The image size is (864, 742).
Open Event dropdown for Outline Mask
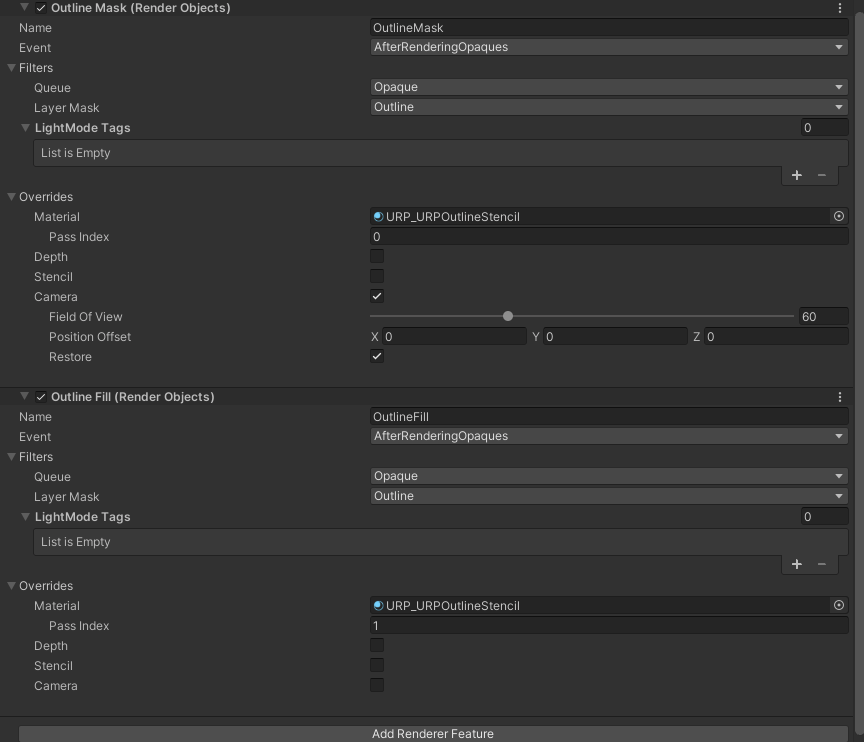pos(608,47)
